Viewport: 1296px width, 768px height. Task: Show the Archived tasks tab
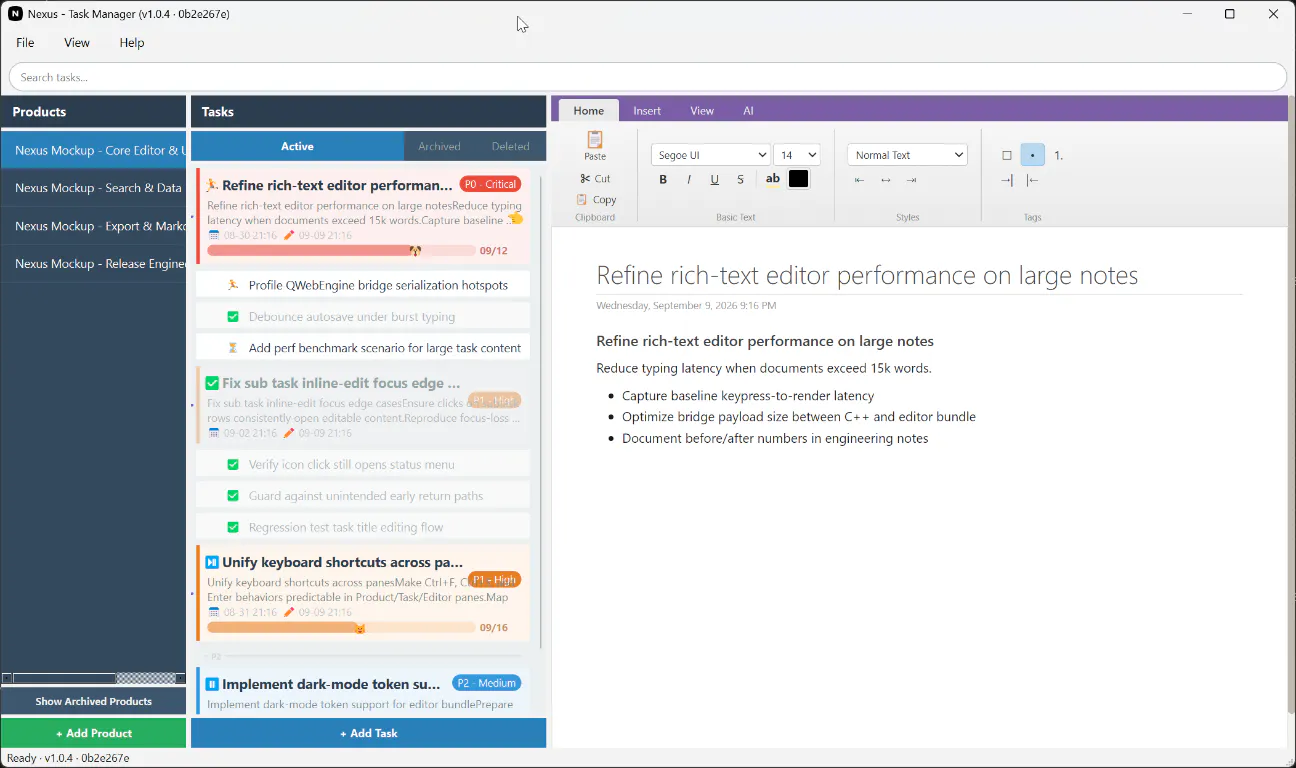tap(439, 146)
